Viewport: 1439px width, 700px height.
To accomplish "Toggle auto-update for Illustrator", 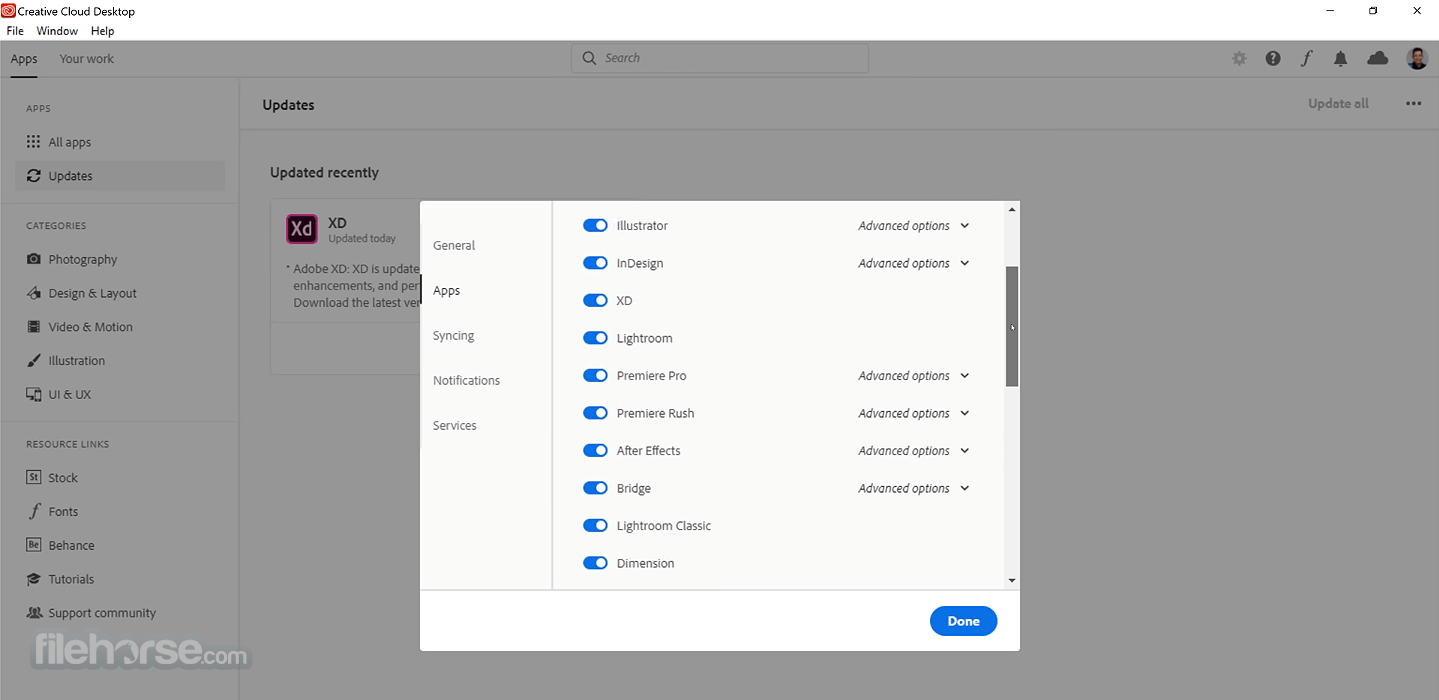I will pos(595,226).
